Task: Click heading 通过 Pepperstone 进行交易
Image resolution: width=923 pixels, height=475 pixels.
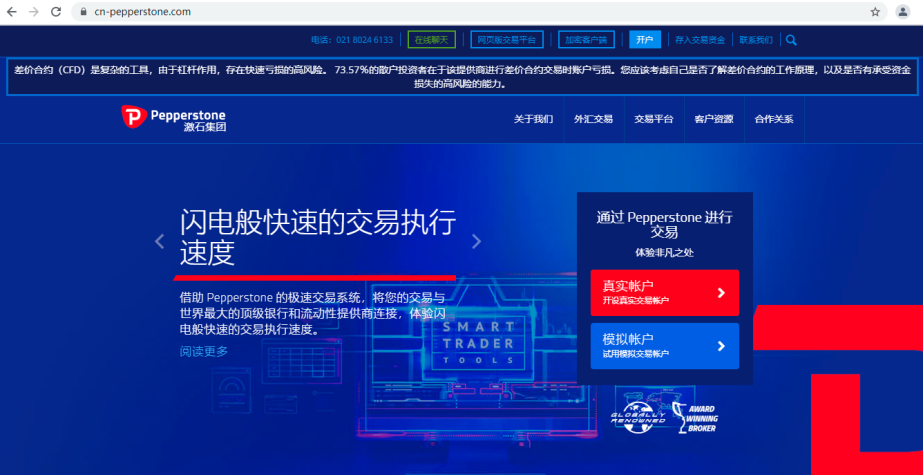Action: (665, 224)
